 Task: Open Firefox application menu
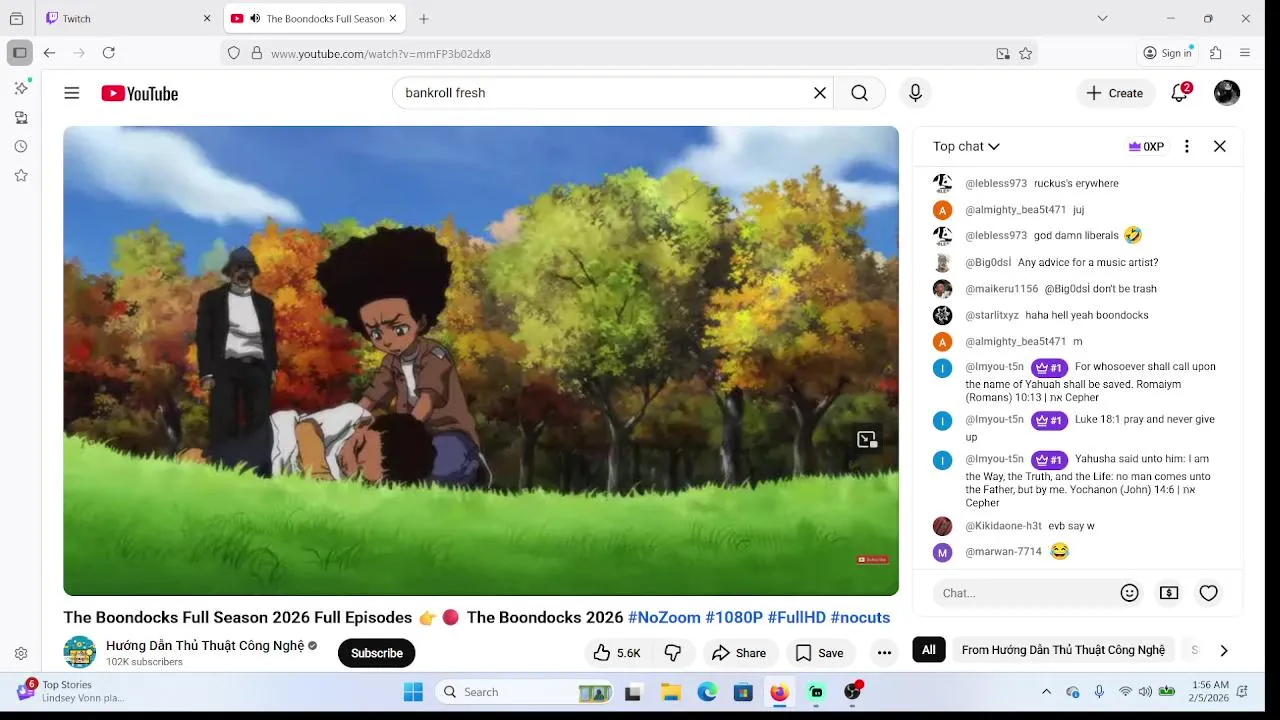(x=1245, y=53)
